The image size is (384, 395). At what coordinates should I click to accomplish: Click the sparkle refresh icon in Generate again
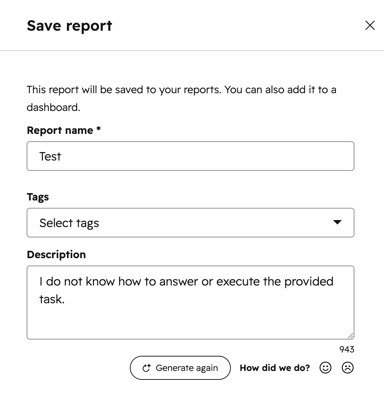pos(146,368)
